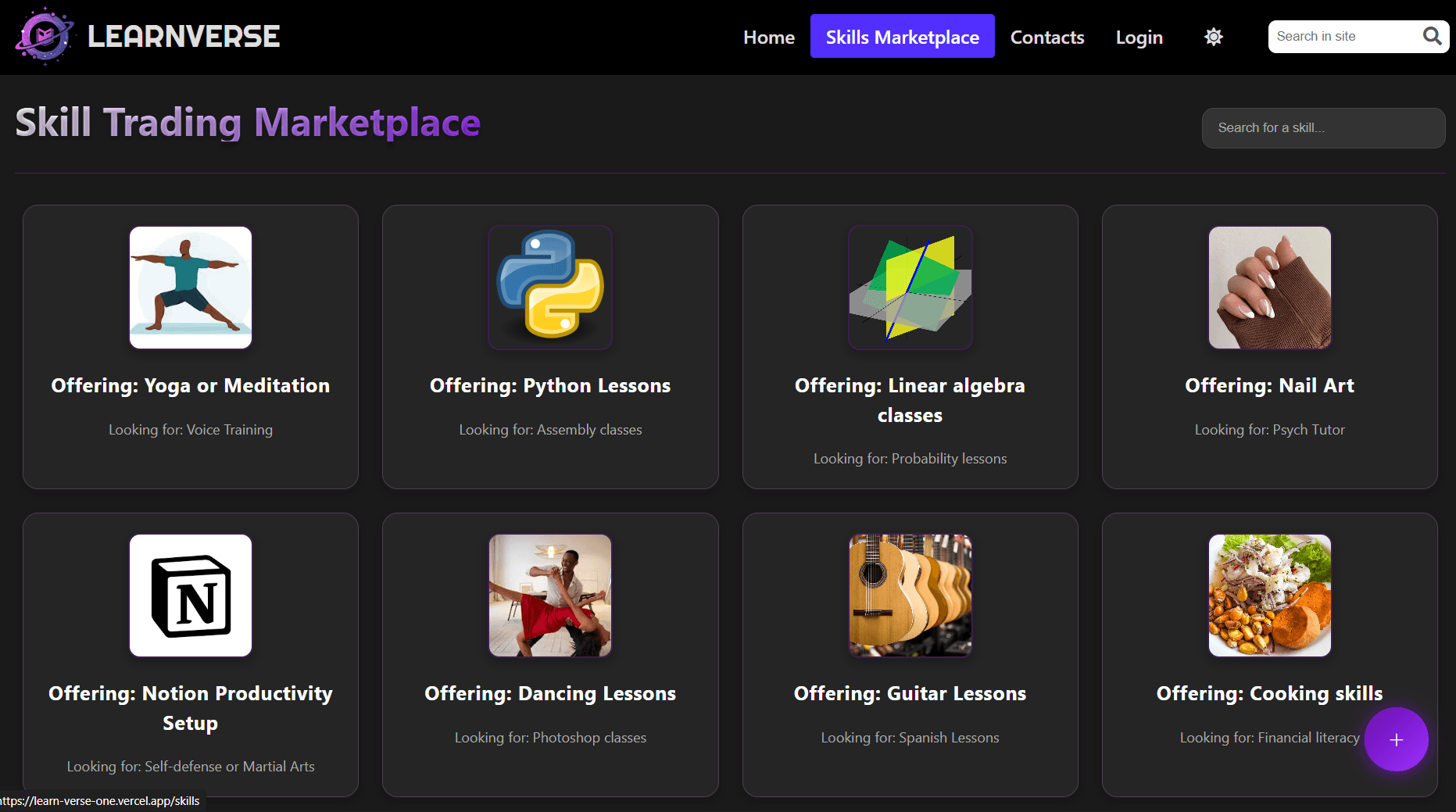This screenshot has height=812, width=1456.
Task: Click the ceviche dish image on Cooking skills
Action: pyautogui.click(x=1269, y=595)
